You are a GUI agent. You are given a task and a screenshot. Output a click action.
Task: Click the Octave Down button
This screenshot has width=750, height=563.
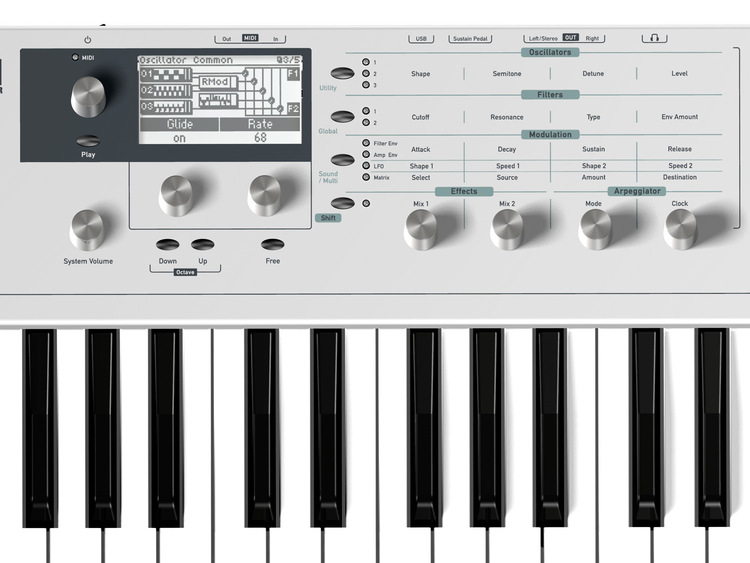pos(167,244)
